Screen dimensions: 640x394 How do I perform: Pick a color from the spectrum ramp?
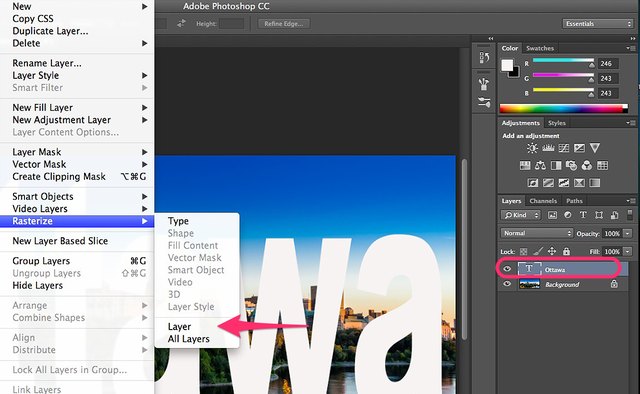(564, 109)
